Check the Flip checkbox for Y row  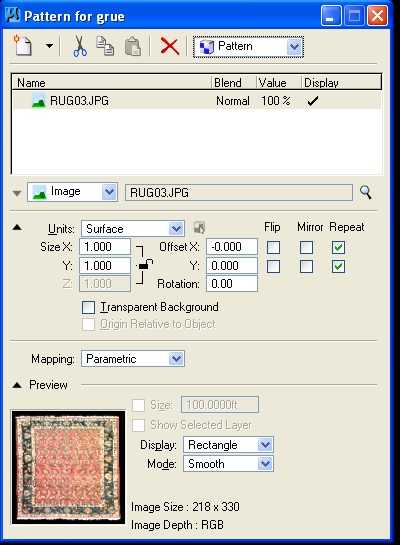[273, 267]
